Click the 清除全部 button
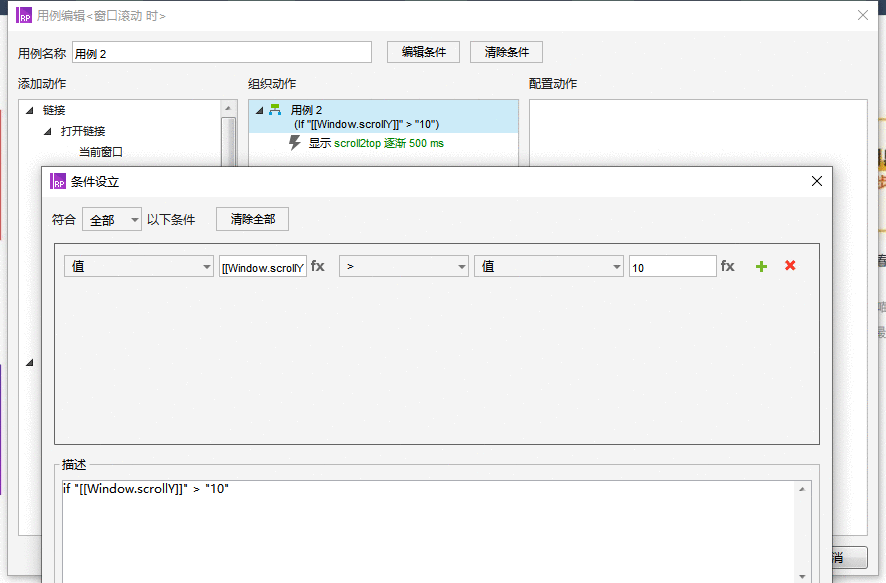This screenshot has height=583, width=886. pyautogui.click(x=253, y=219)
